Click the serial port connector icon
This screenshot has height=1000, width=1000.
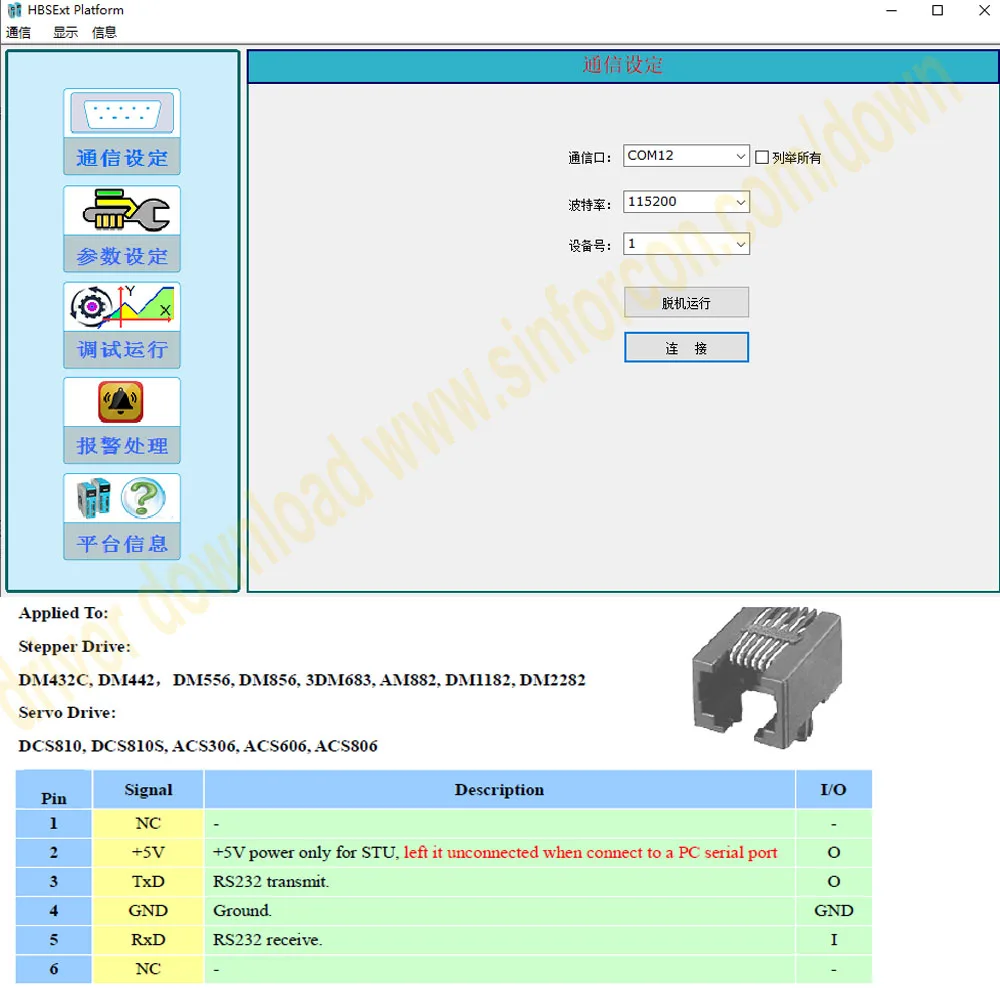coord(122,114)
